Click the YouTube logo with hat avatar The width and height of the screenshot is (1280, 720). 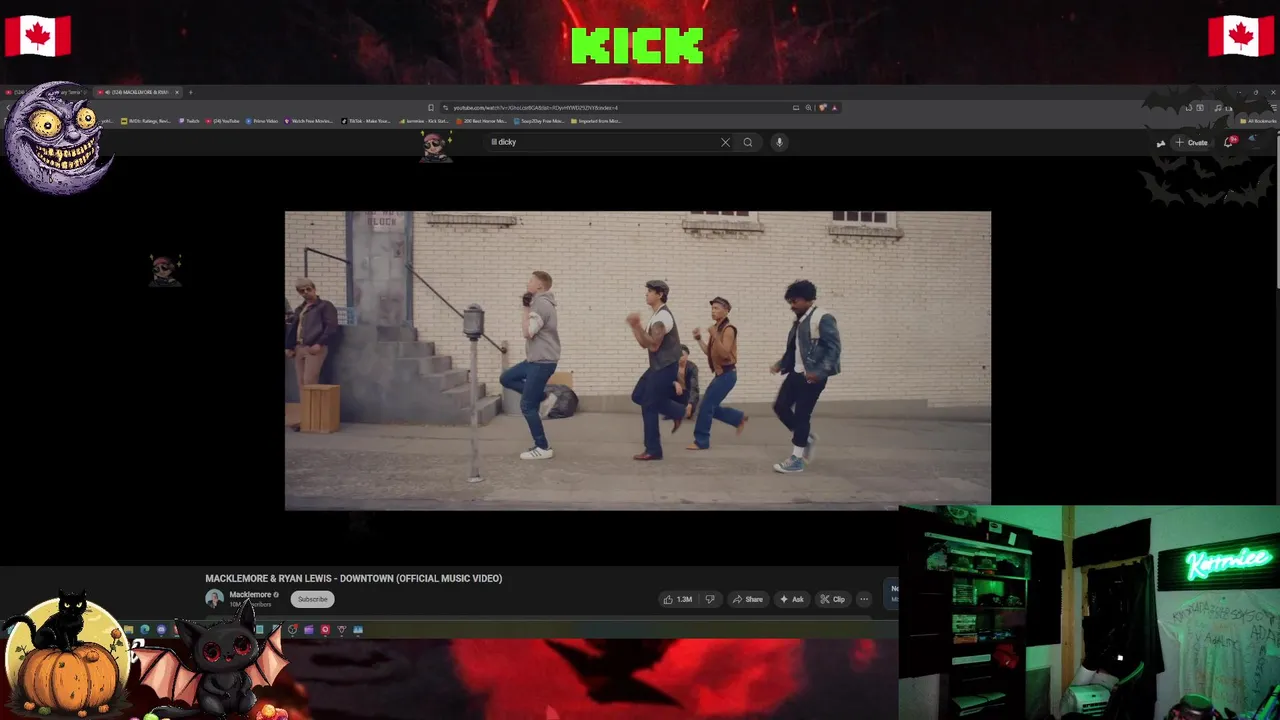point(435,145)
